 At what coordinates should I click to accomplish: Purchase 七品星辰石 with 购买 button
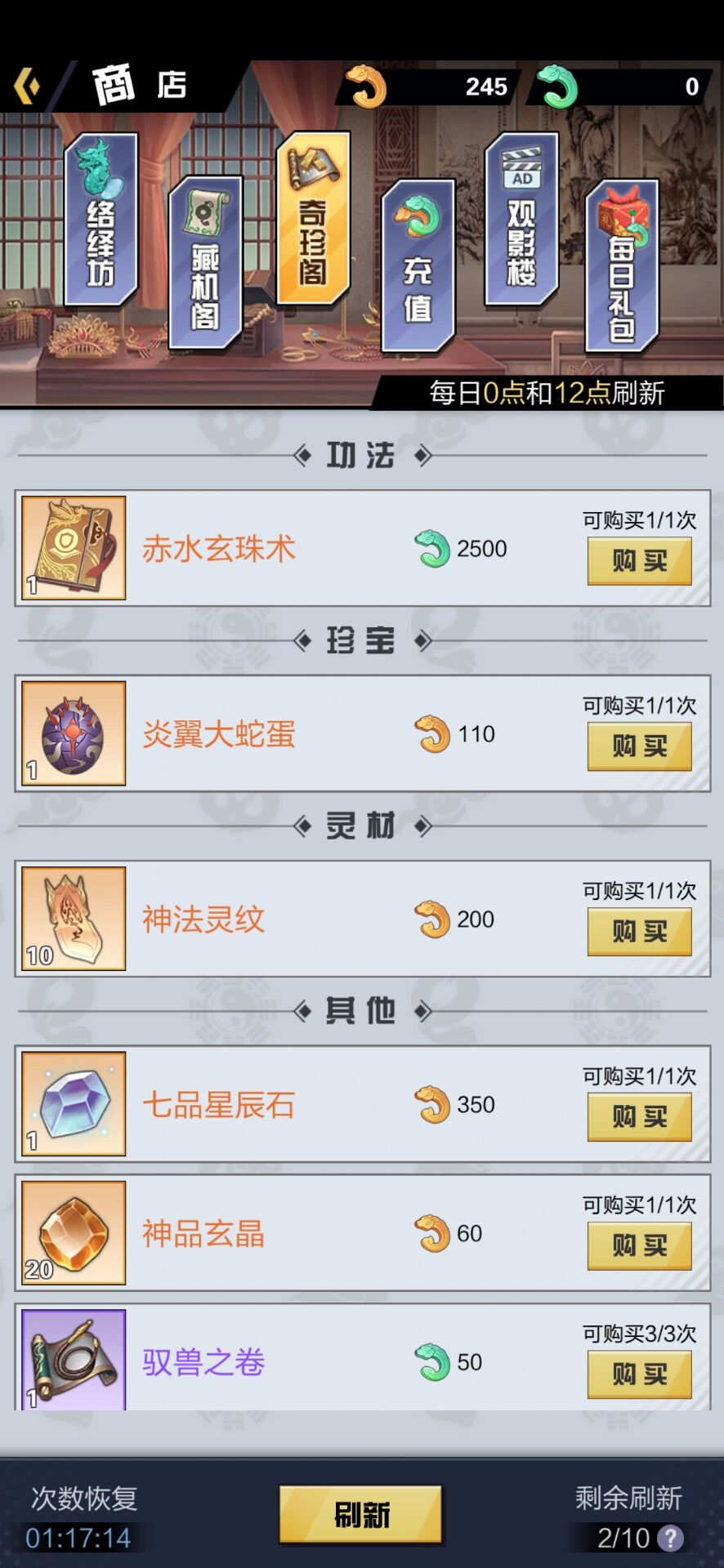640,1117
